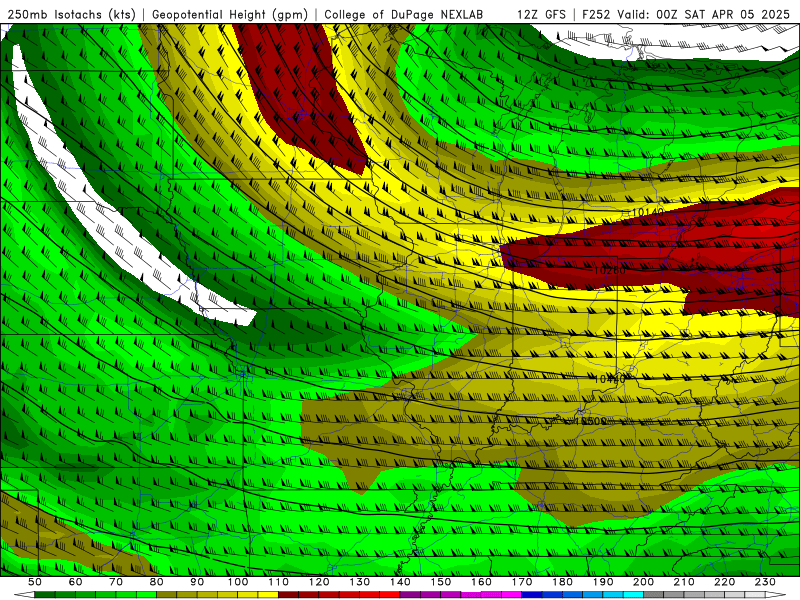800x600 pixels.
Task: Select the dark blue swatch starting at 170
Action: click(532, 595)
